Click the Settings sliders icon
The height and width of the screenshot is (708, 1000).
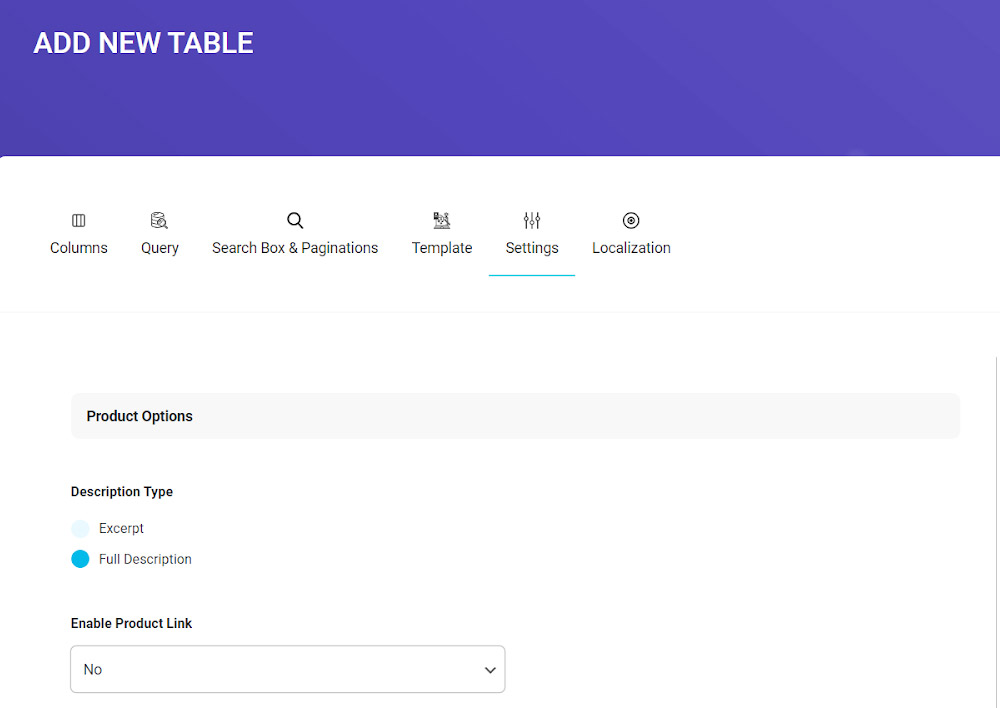(x=532, y=220)
